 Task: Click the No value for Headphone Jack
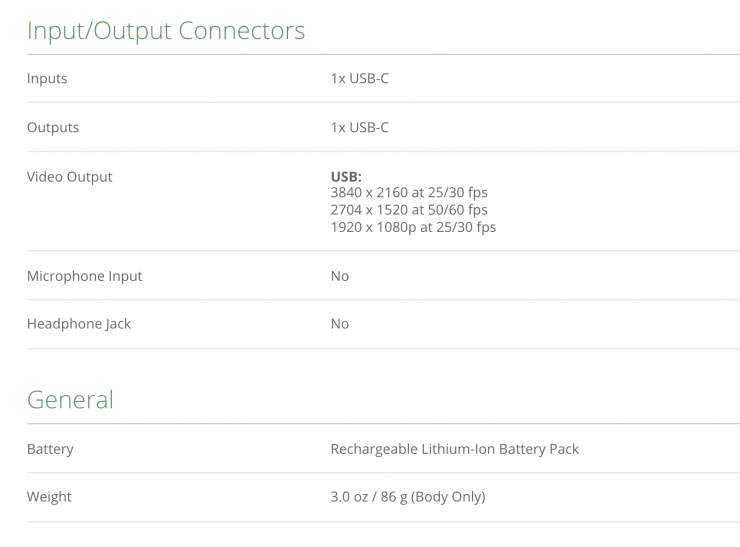click(340, 324)
